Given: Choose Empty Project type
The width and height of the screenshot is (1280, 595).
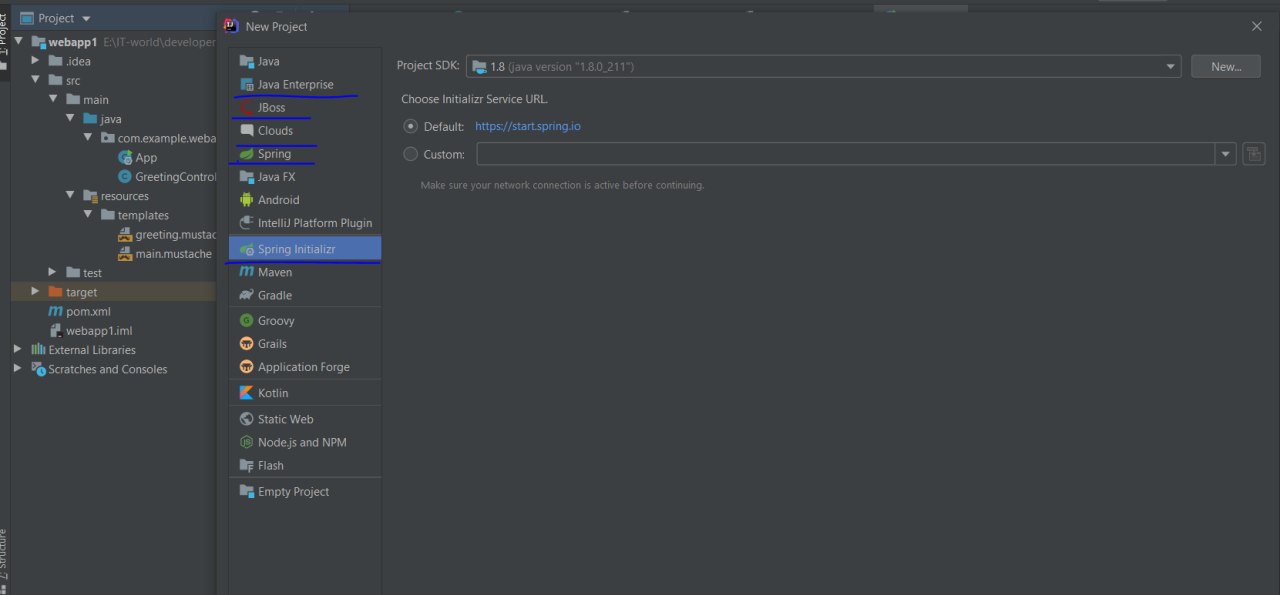Looking at the screenshot, I should (x=305, y=491).
